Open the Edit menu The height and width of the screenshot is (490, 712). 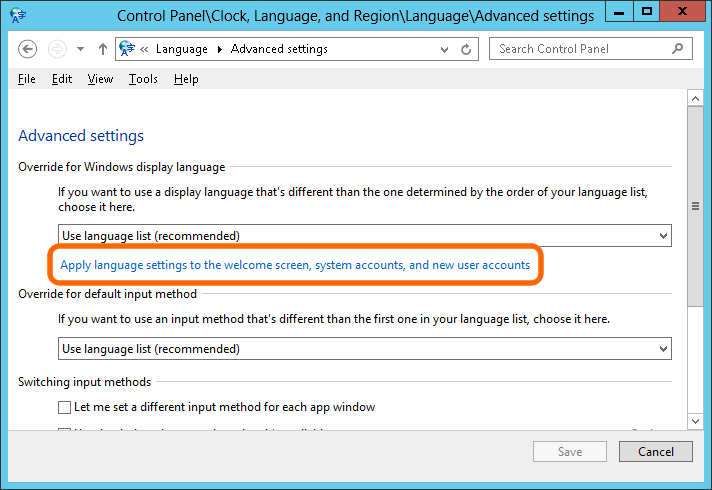tap(62, 79)
